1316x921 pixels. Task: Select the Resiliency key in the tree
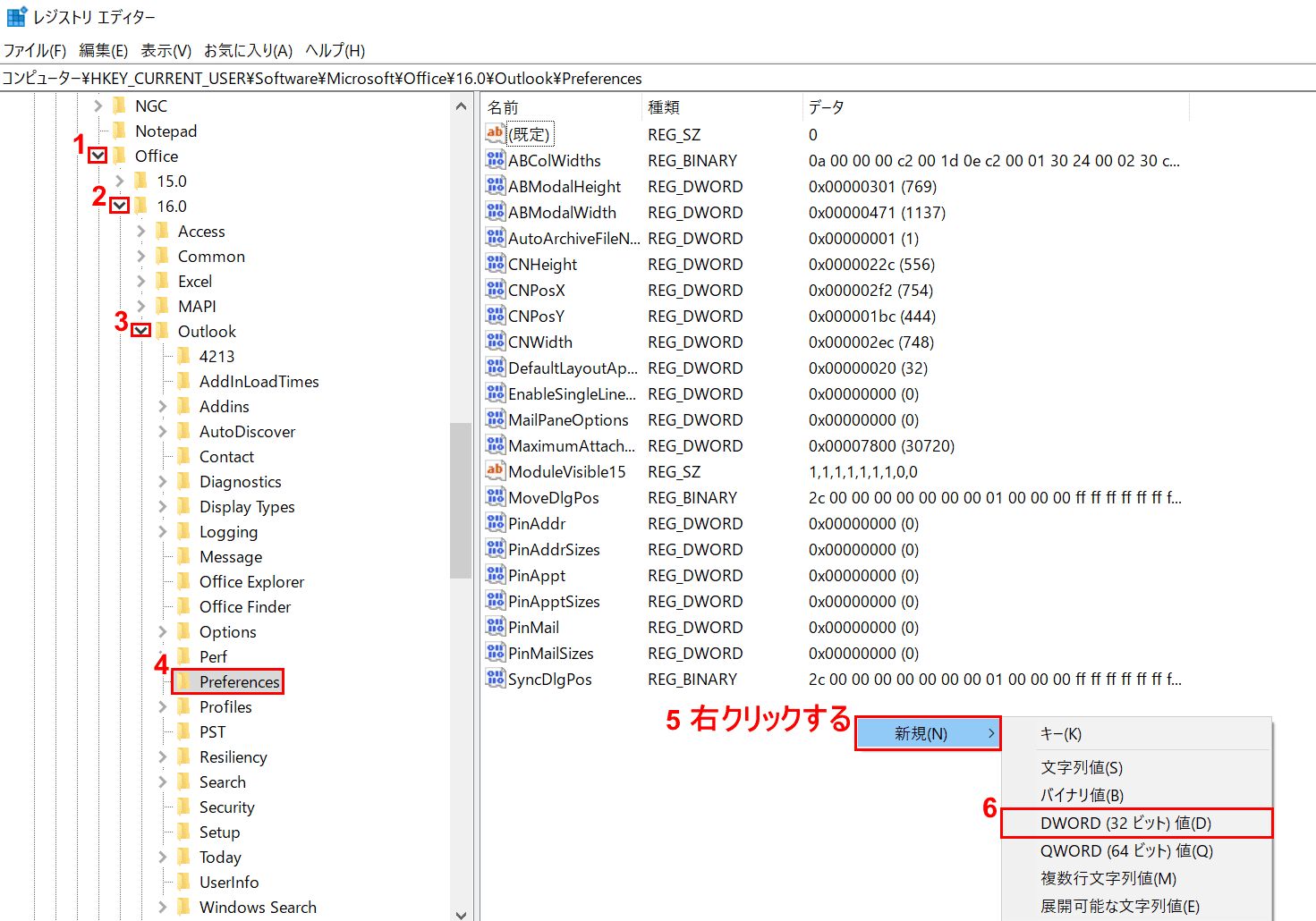click(233, 756)
